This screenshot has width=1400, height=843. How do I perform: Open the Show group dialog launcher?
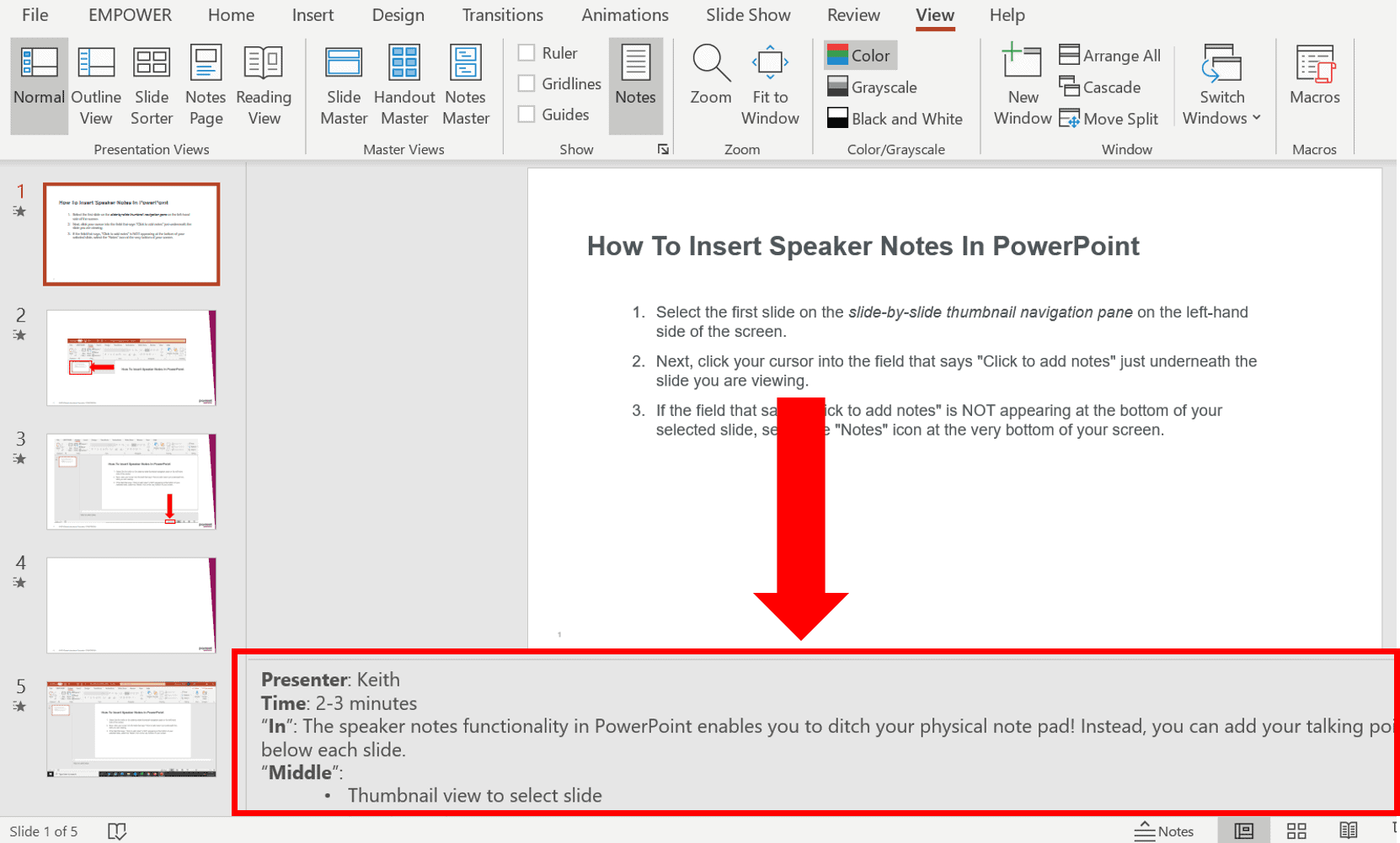tap(663, 149)
